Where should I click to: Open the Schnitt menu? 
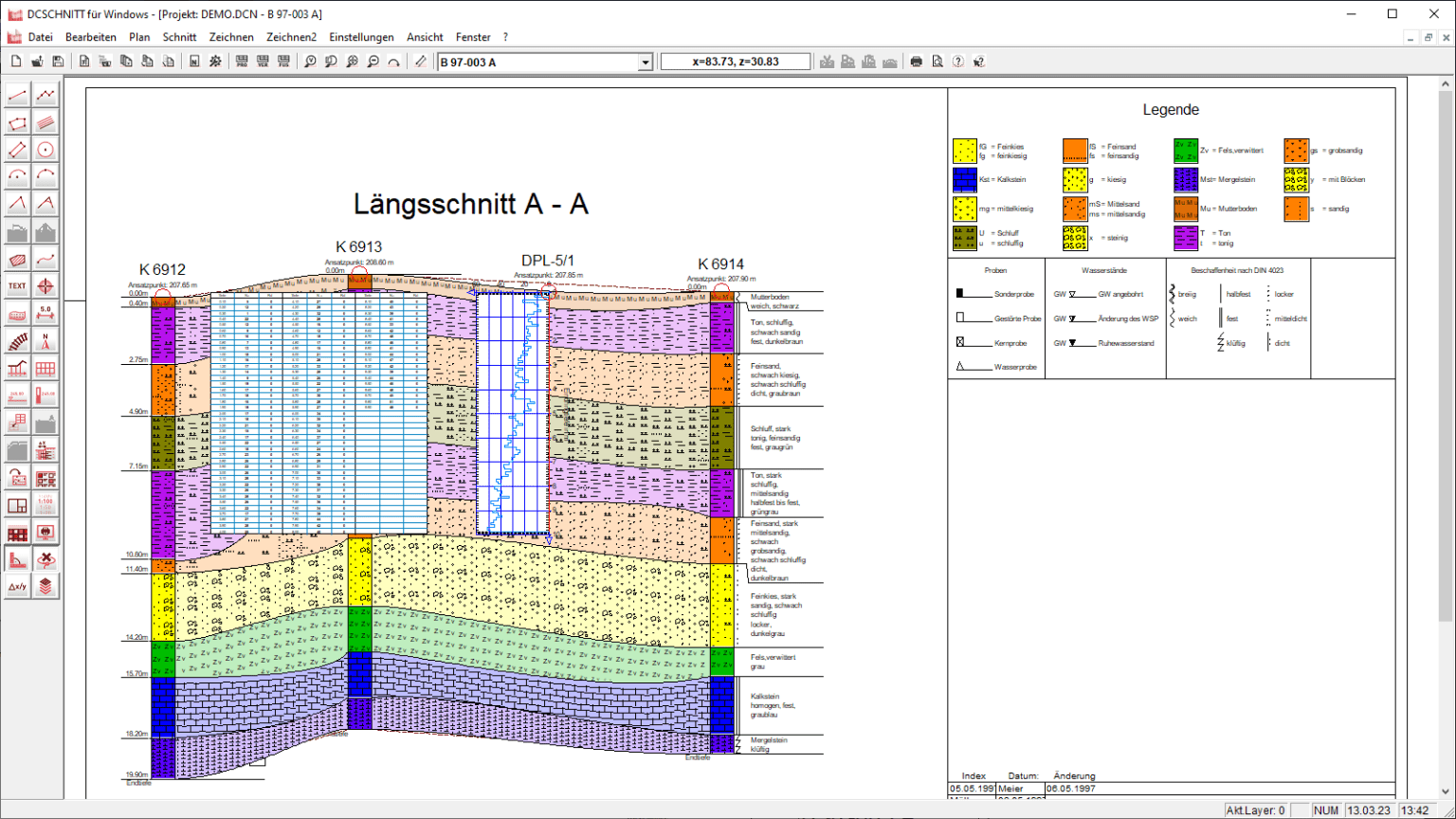(179, 37)
